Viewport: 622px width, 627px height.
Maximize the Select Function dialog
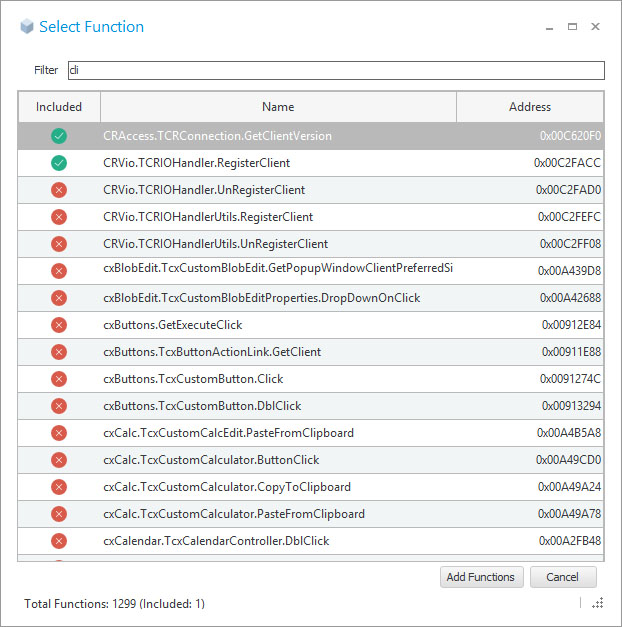click(572, 26)
